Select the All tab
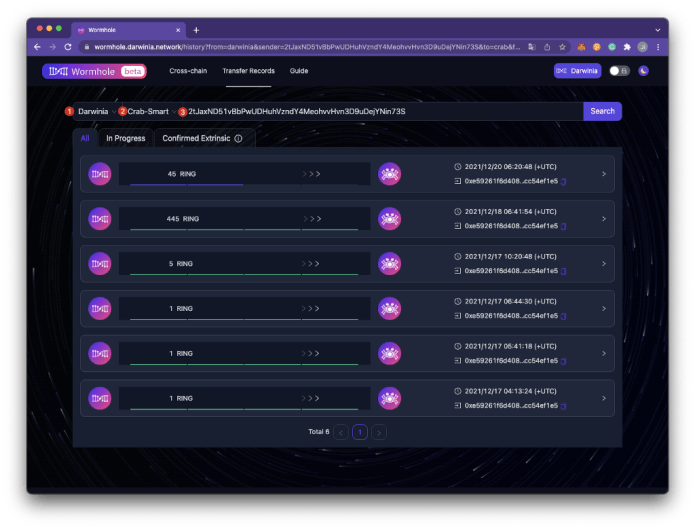The image size is (695, 529). click(85, 138)
